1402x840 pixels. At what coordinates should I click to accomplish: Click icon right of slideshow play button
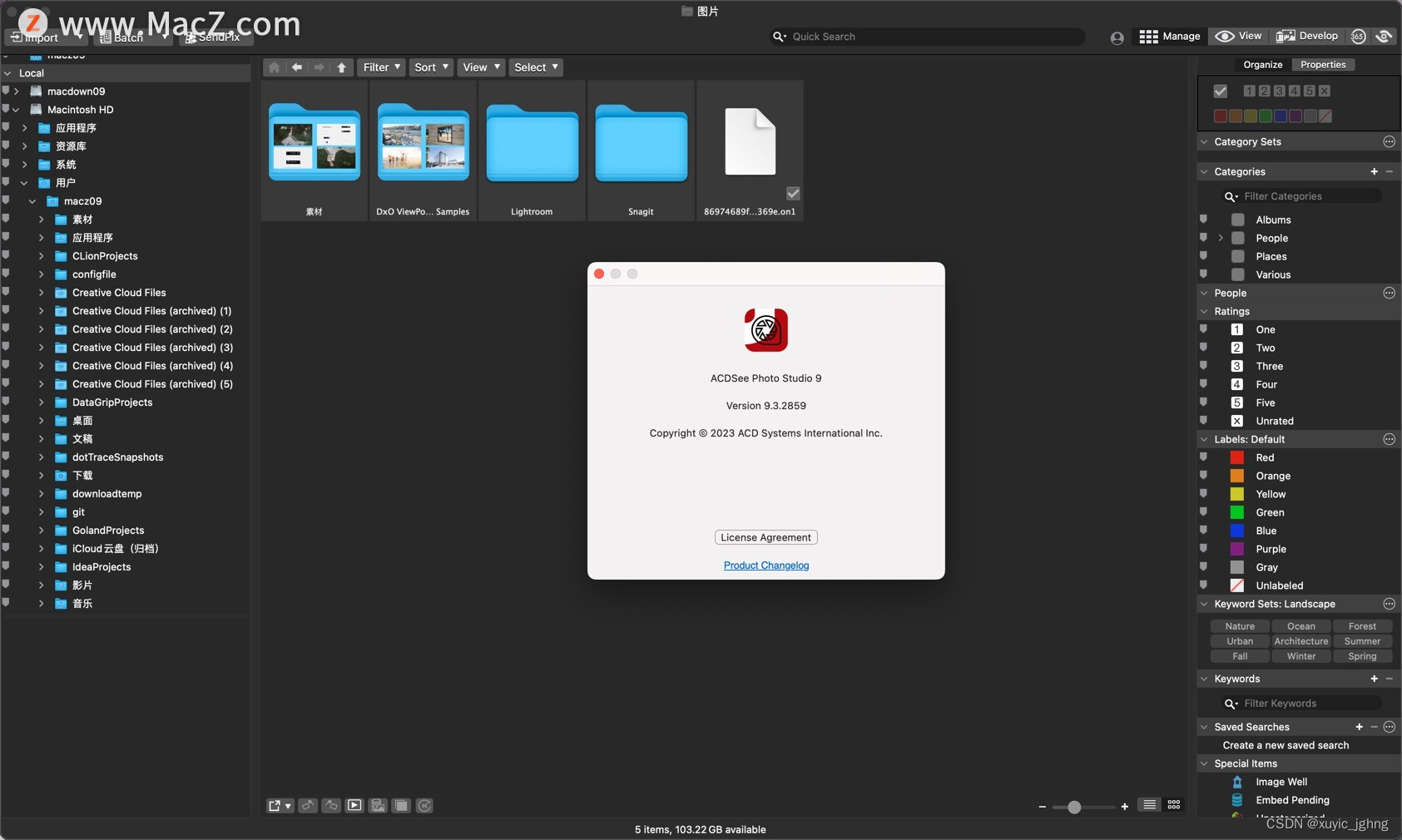[x=378, y=806]
